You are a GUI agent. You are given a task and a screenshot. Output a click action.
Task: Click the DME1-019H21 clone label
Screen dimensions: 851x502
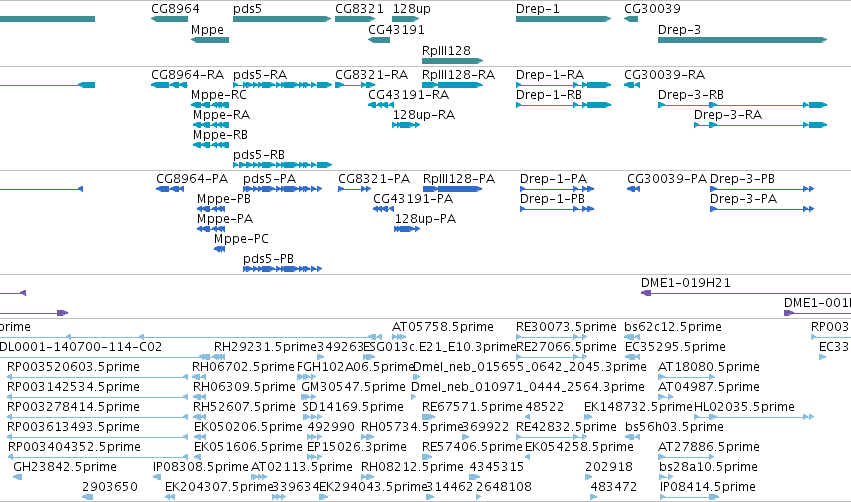coord(685,283)
